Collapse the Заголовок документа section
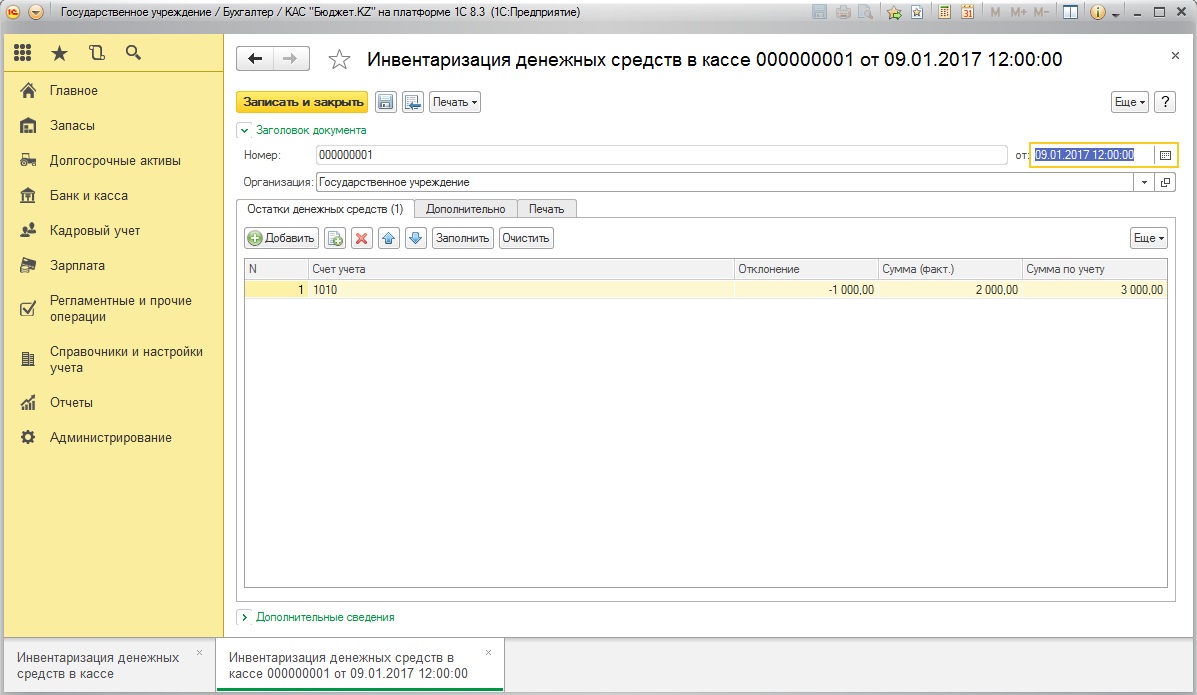The image size is (1197, 695). coord(244,131)
